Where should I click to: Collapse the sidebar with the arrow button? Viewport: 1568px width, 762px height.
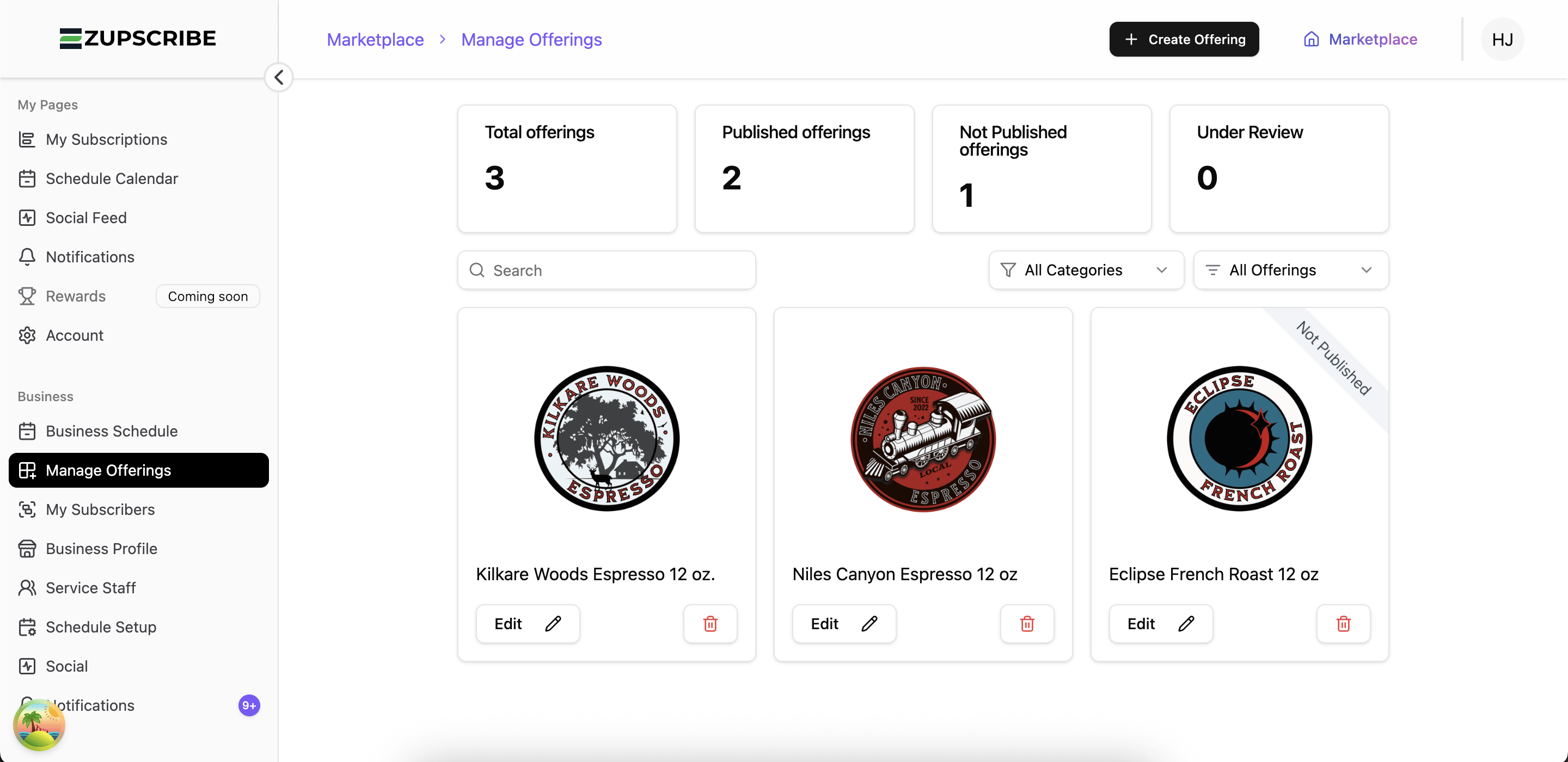point(279,77)
